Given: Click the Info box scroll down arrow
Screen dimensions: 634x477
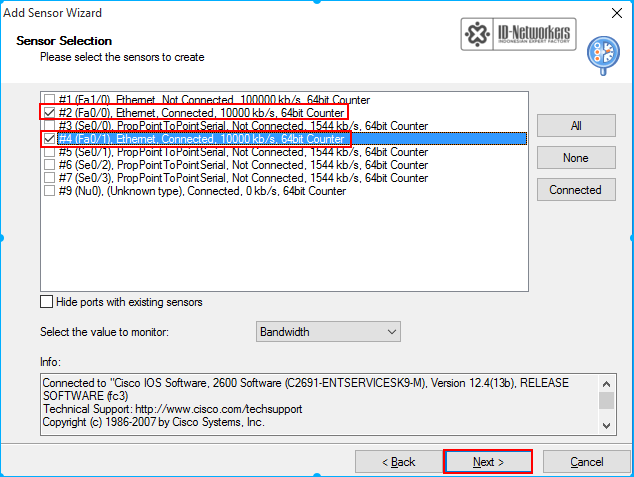Looking at the screenshot, I should (x=607, y=425).
